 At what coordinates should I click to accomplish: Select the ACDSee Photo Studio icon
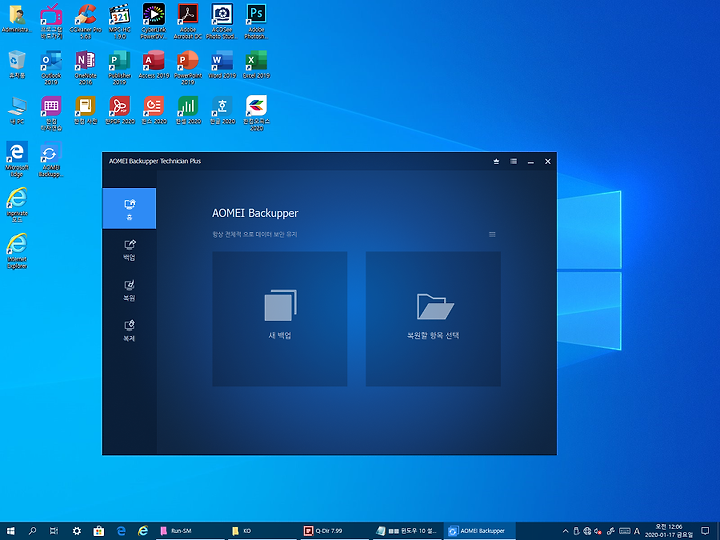click(222, 21)
